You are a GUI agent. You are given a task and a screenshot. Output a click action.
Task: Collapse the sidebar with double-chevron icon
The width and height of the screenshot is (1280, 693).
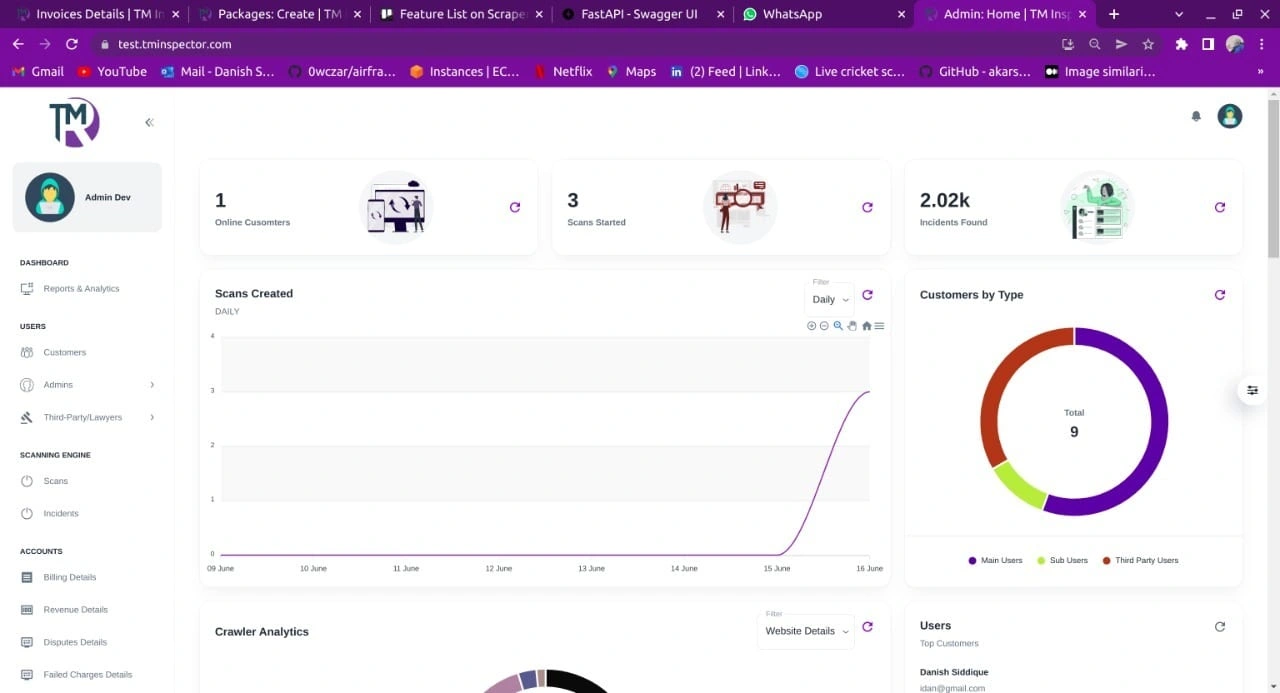pyautogui.click(x=149, y=122)
